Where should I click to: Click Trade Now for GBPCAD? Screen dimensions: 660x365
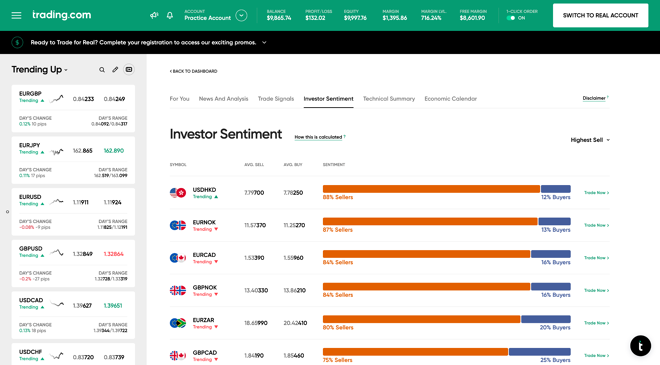[x=596, y=355]
